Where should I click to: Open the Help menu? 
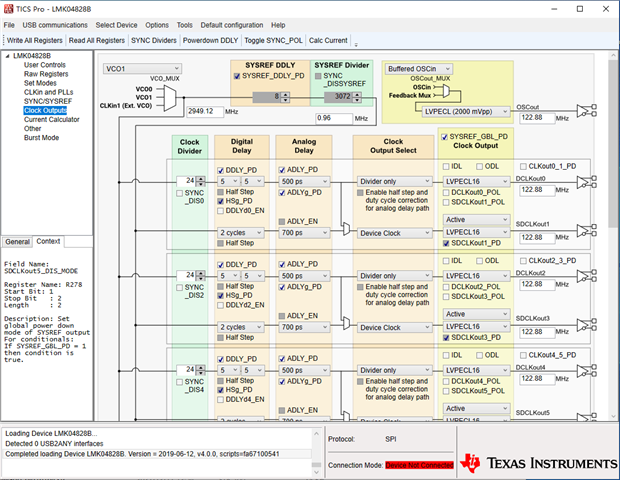point(278,25)
